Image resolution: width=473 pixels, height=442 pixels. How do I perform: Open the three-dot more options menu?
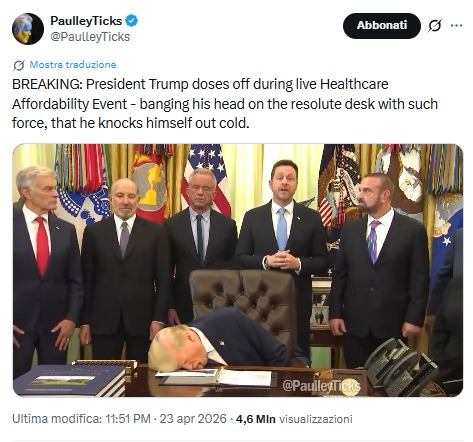(456, 25)
